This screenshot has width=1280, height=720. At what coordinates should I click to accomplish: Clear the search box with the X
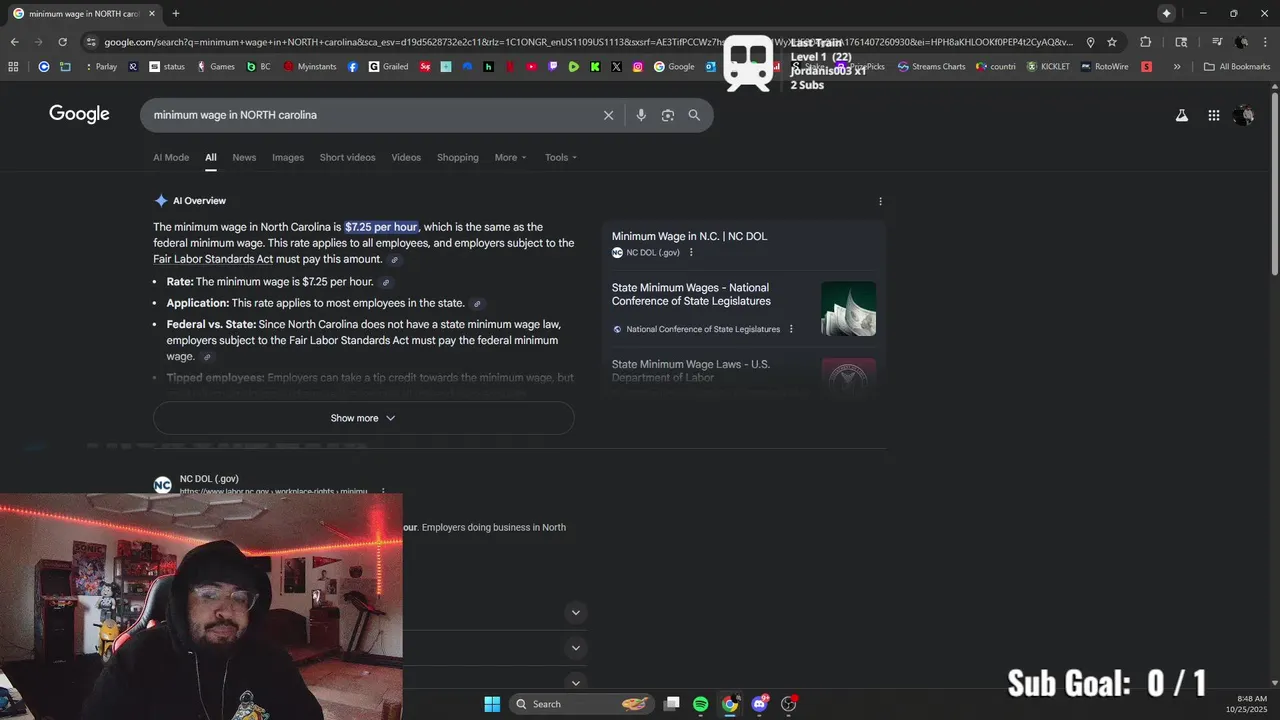click(608, 115)
